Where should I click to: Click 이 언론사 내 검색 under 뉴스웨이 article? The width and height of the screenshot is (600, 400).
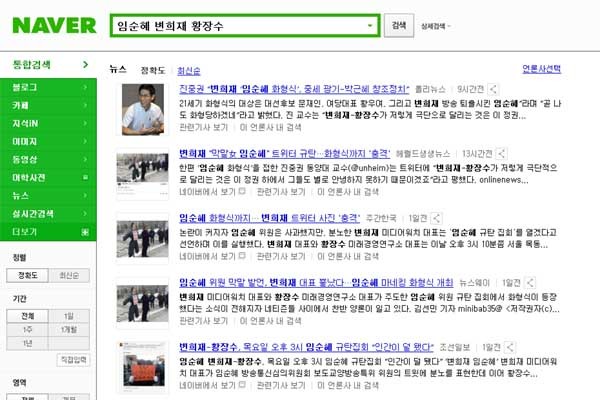[x=271, y=320]
